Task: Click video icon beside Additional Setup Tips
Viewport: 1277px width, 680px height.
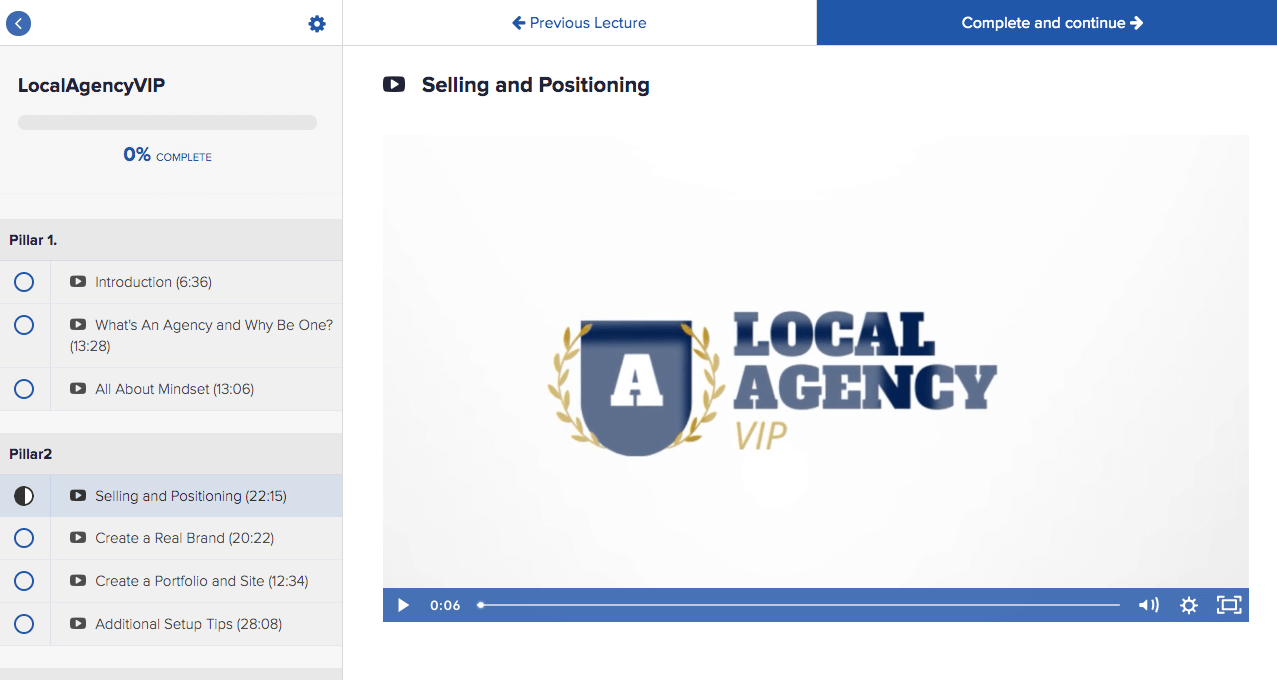Action: pos(78,623)
